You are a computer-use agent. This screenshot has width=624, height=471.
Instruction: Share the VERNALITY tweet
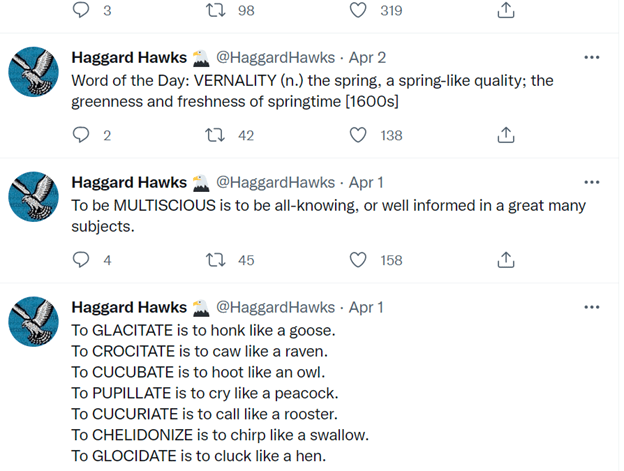pos(506,135)
